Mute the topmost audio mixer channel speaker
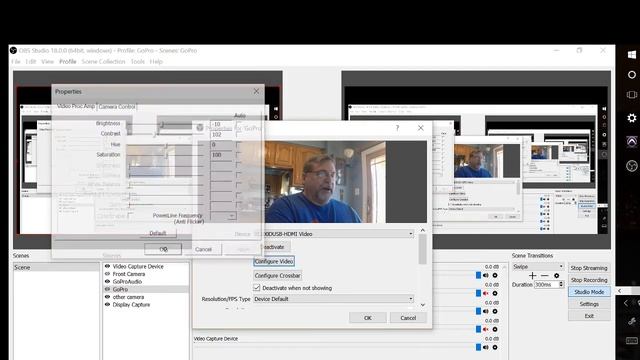 [x=486, y=276]
